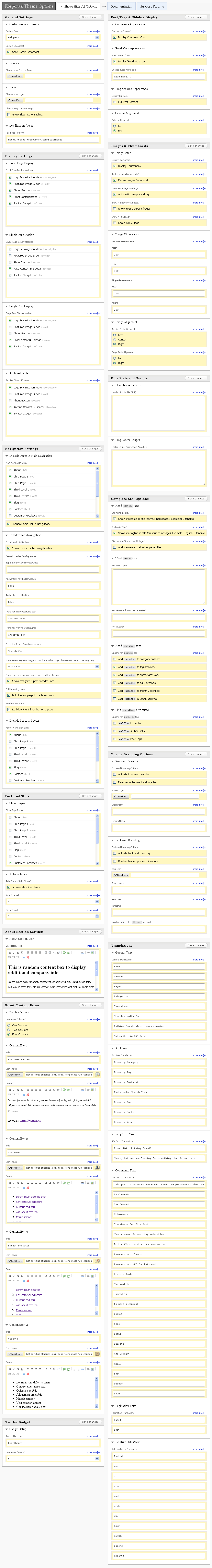
Task: Open the Support Forums tab
Action: point(152,6)
